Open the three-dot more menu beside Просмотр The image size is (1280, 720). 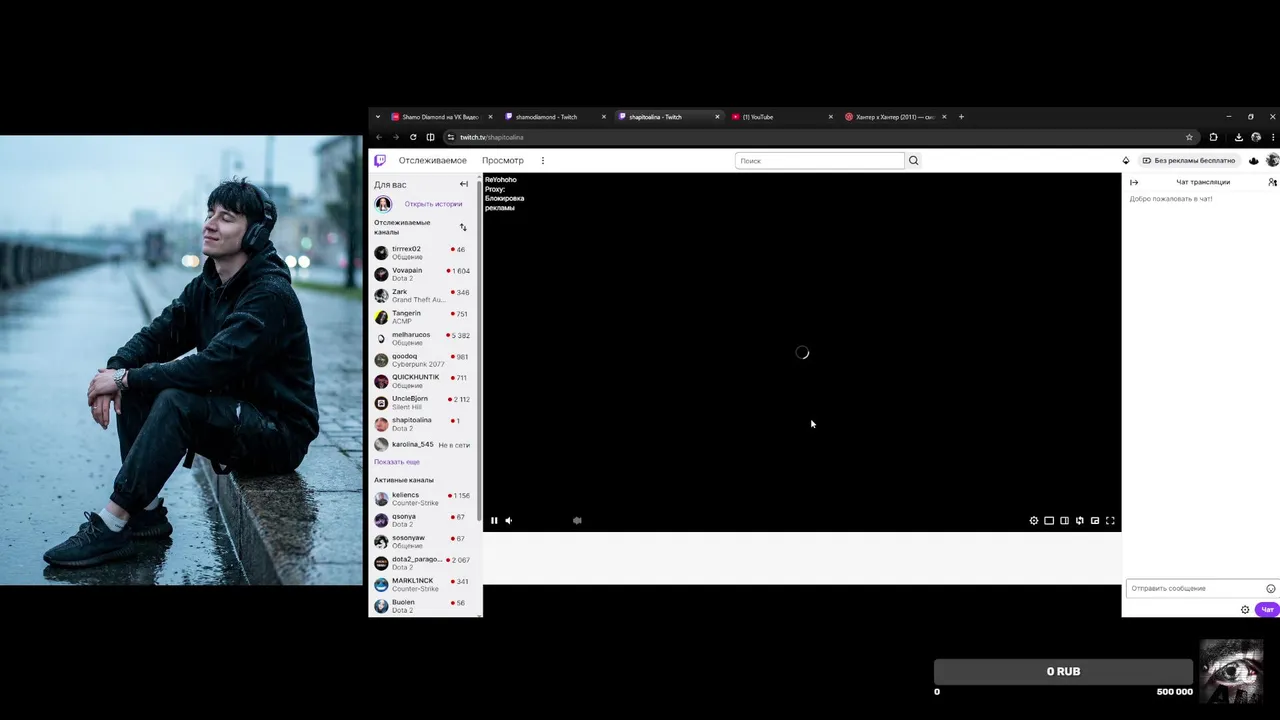tap(543, 160)
